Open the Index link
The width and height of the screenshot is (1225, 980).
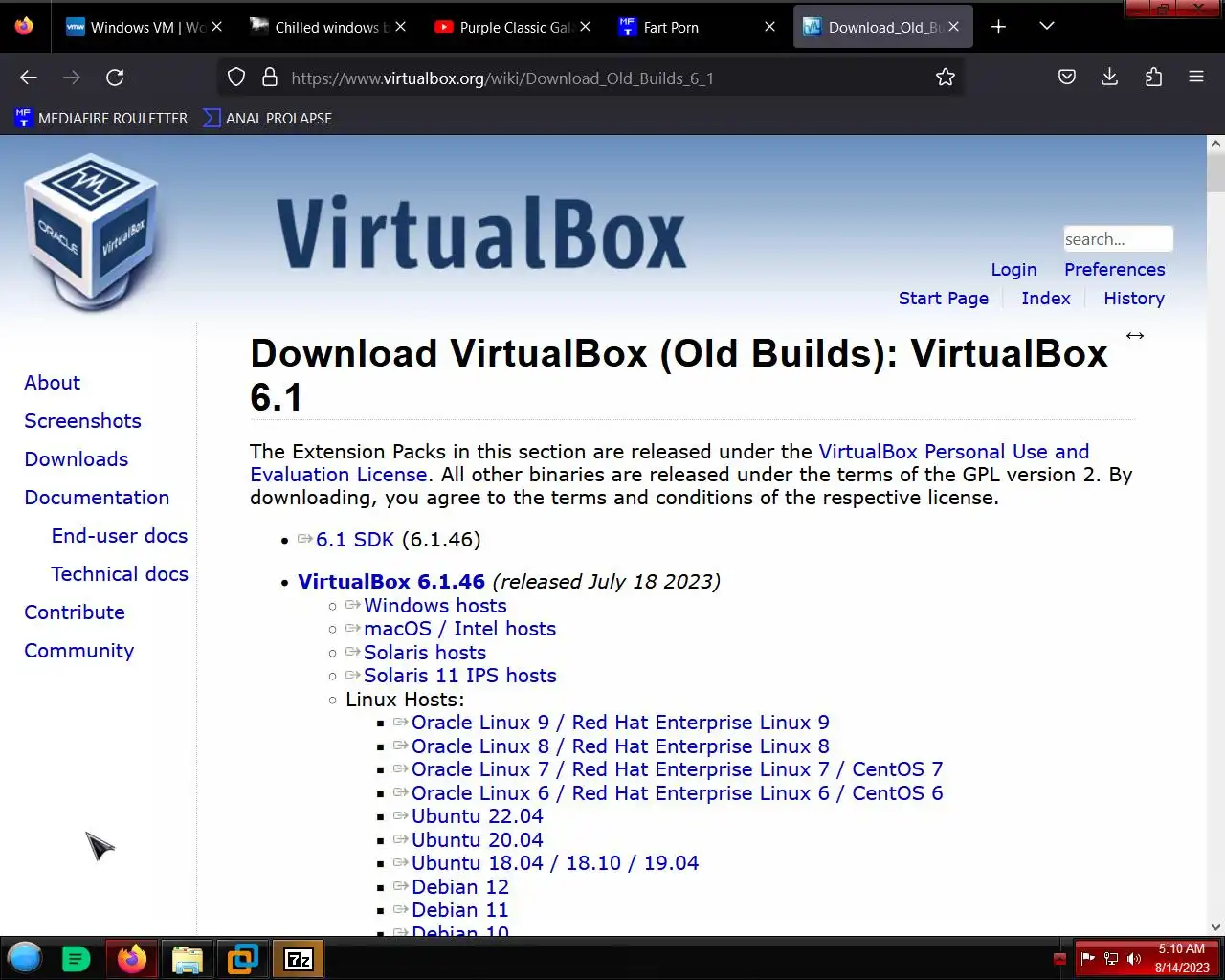click(x=1045, y=299)
